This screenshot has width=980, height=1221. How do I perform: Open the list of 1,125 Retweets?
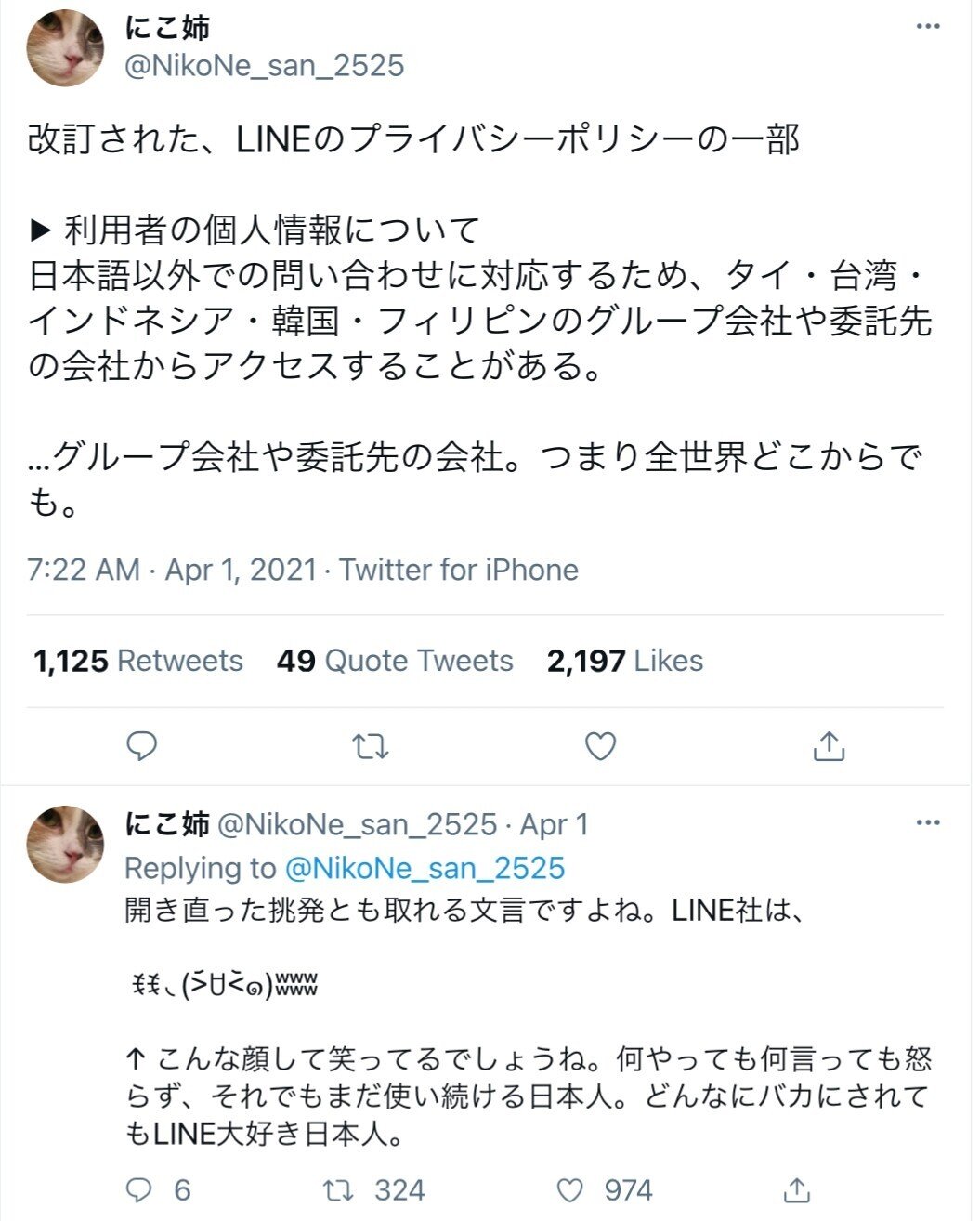(x=137, y=661)
